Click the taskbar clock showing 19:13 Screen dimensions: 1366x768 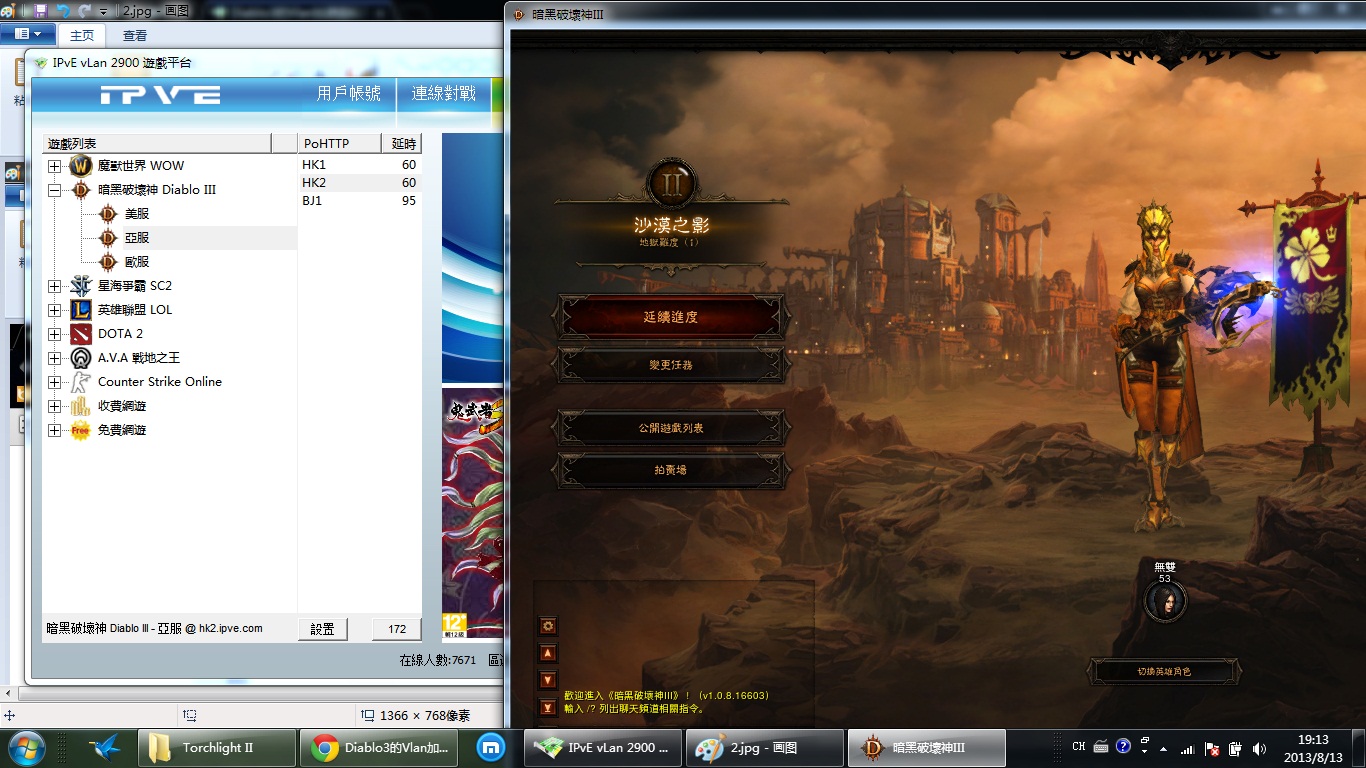pyautogui.click(x=1312, y=748)
